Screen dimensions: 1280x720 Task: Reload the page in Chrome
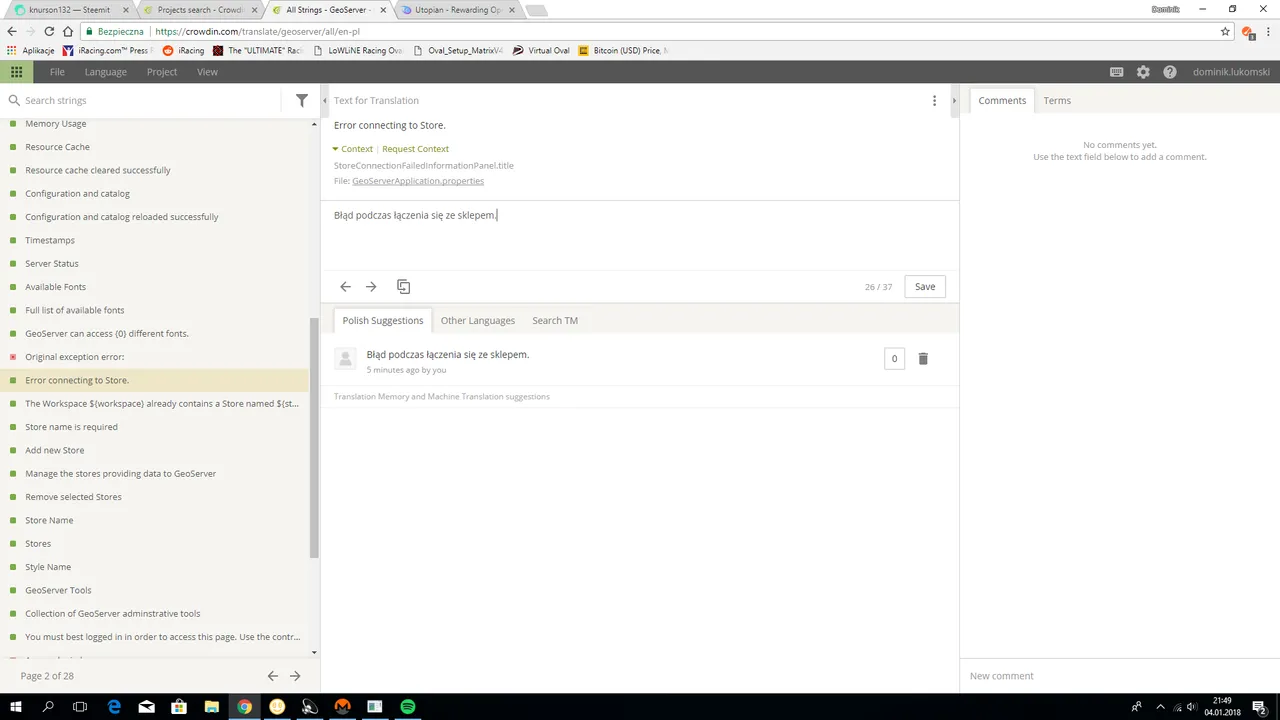(49, 31)
